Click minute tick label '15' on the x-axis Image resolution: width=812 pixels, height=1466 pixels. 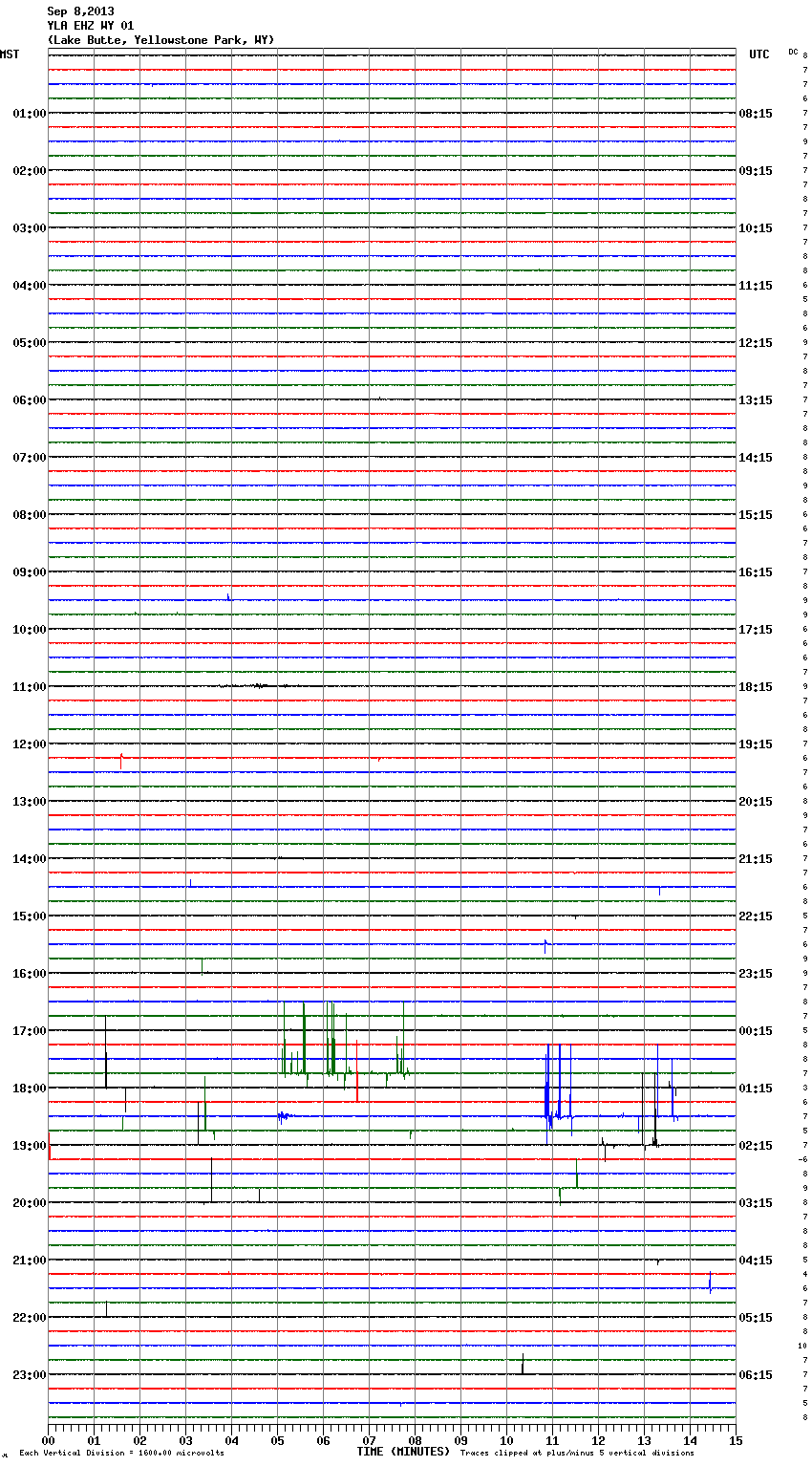click(735, 1440)
